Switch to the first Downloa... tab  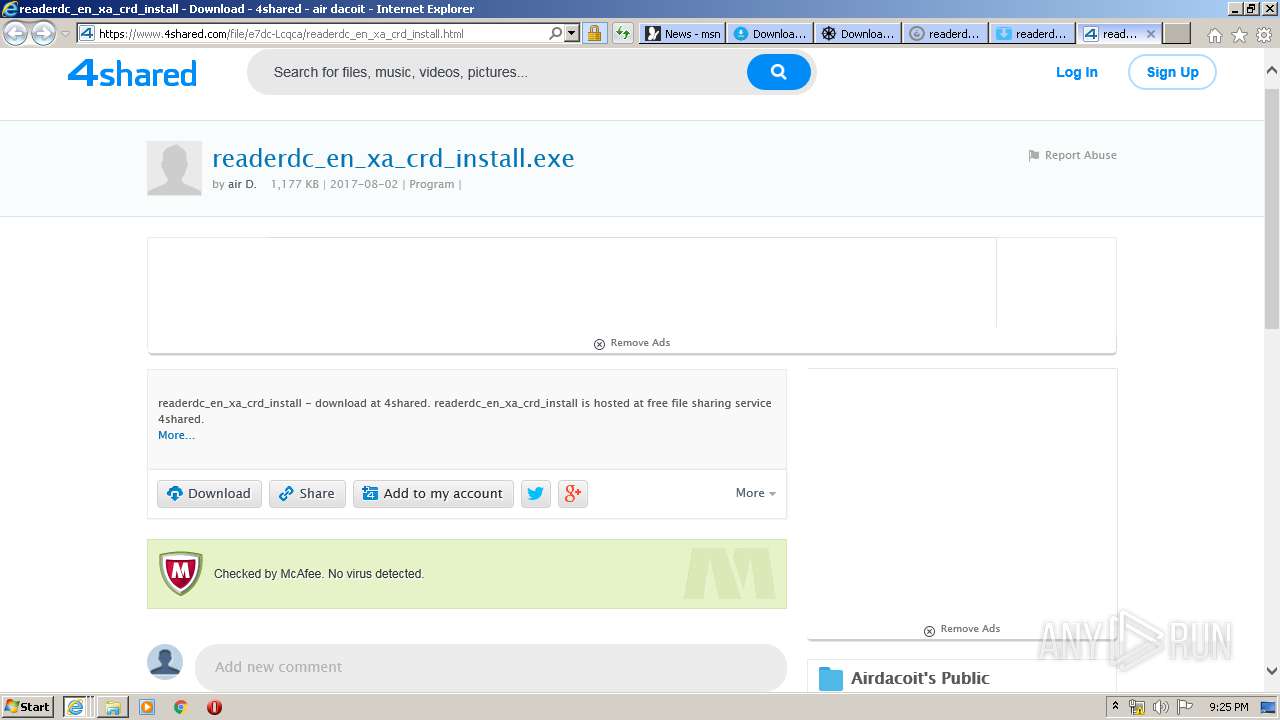769,33
